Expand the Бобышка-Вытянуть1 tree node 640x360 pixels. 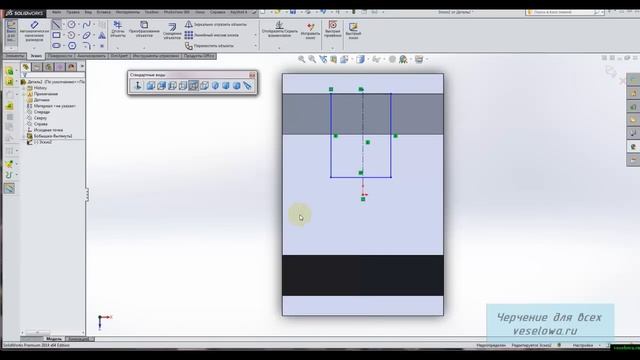click(24, 136)
